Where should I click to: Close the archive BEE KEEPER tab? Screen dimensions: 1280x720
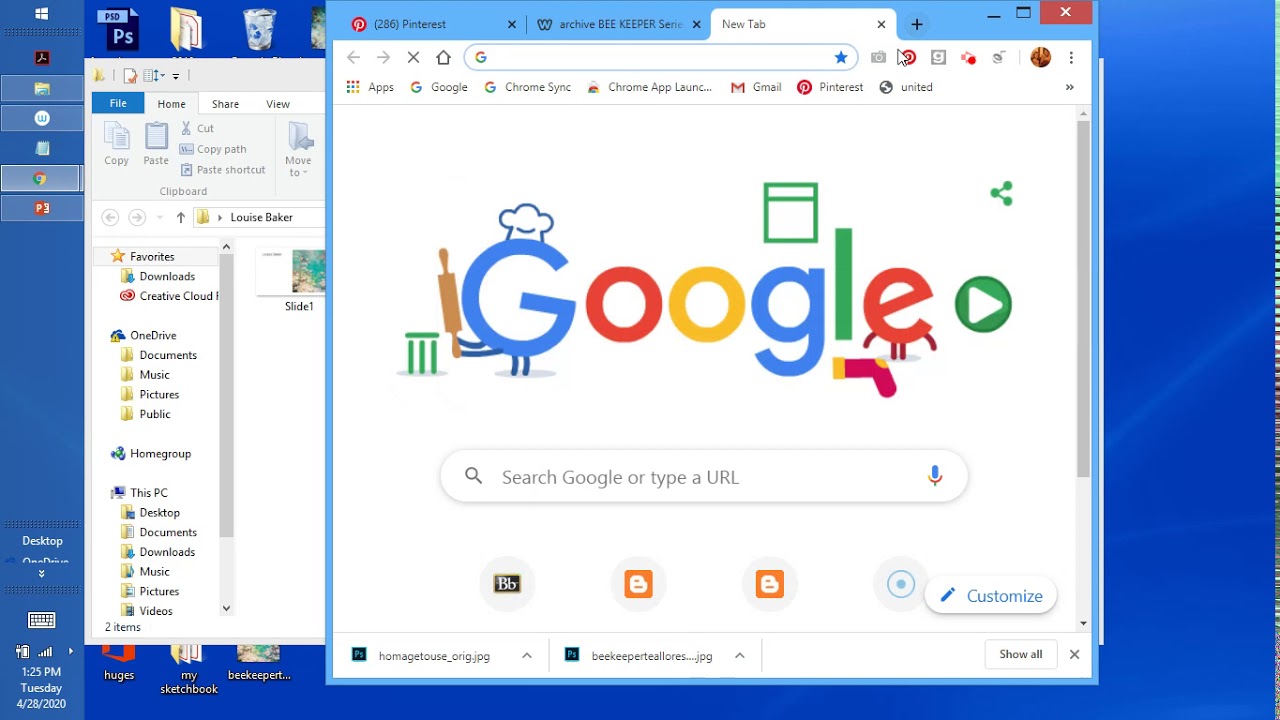697,24
